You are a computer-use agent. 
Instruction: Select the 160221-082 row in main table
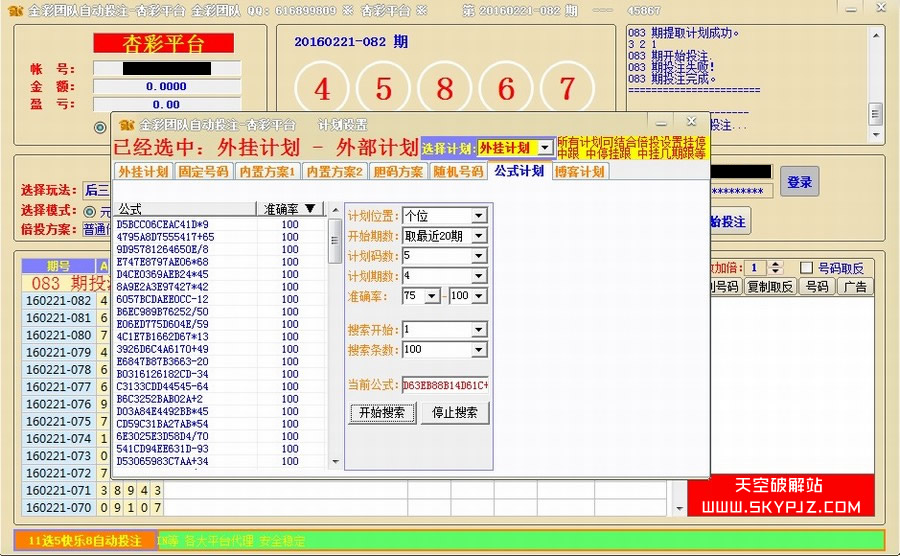coord(66,301)
